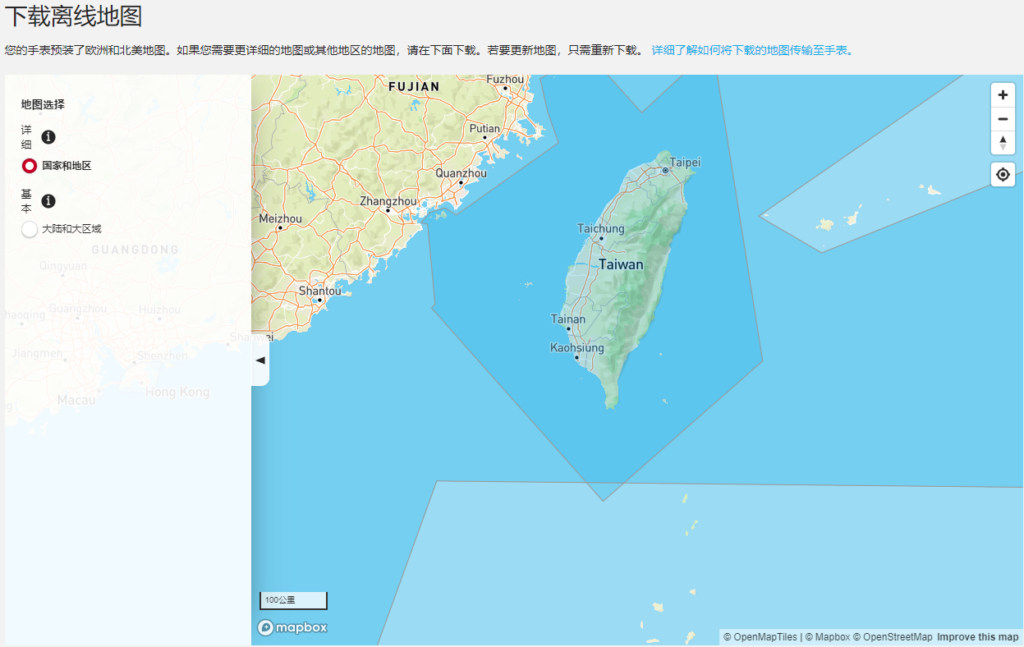
Task: Click the FUJIAN province label
Action: [x=414, y=87]
